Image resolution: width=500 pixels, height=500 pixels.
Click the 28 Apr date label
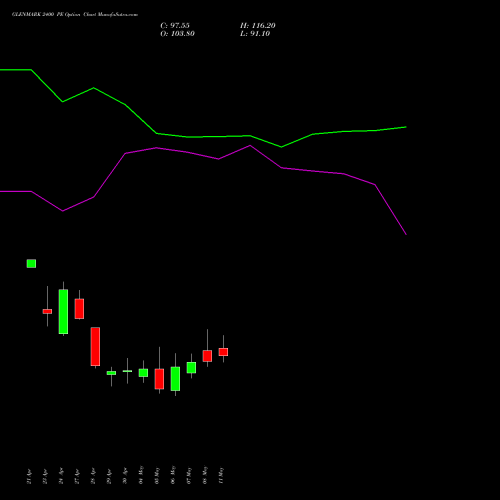tap(93, 477)
